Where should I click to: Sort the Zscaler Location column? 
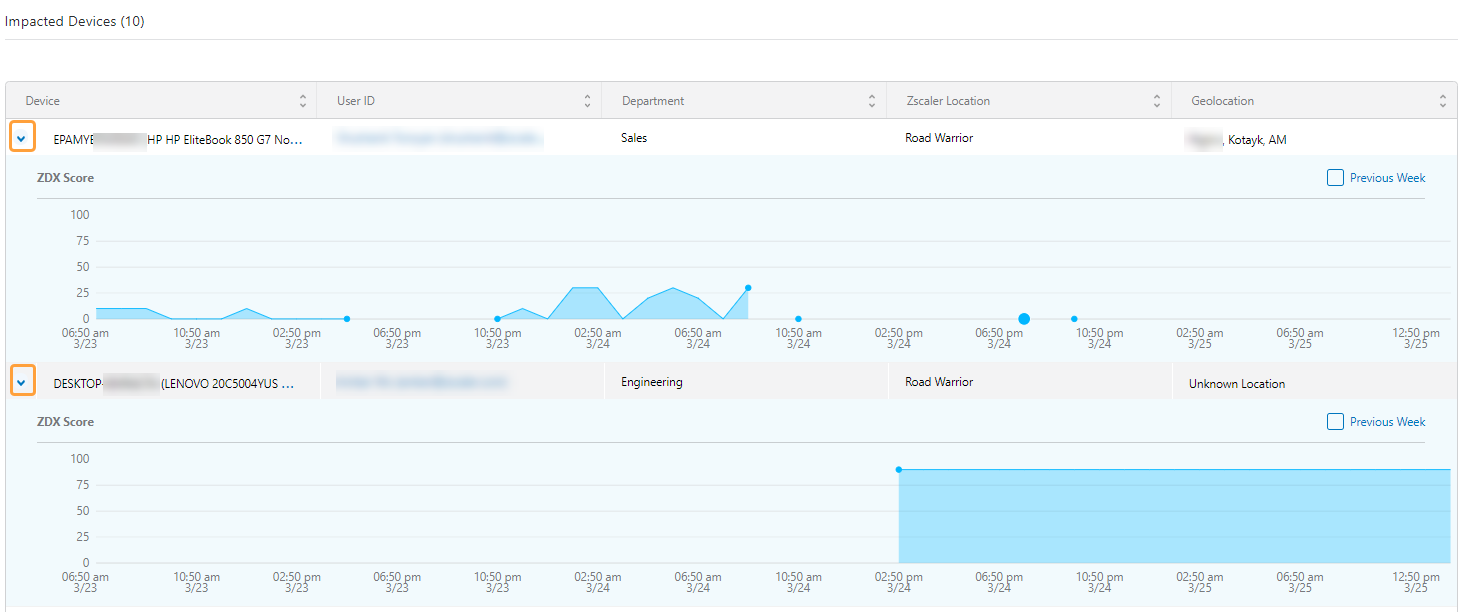point(1157,100)
